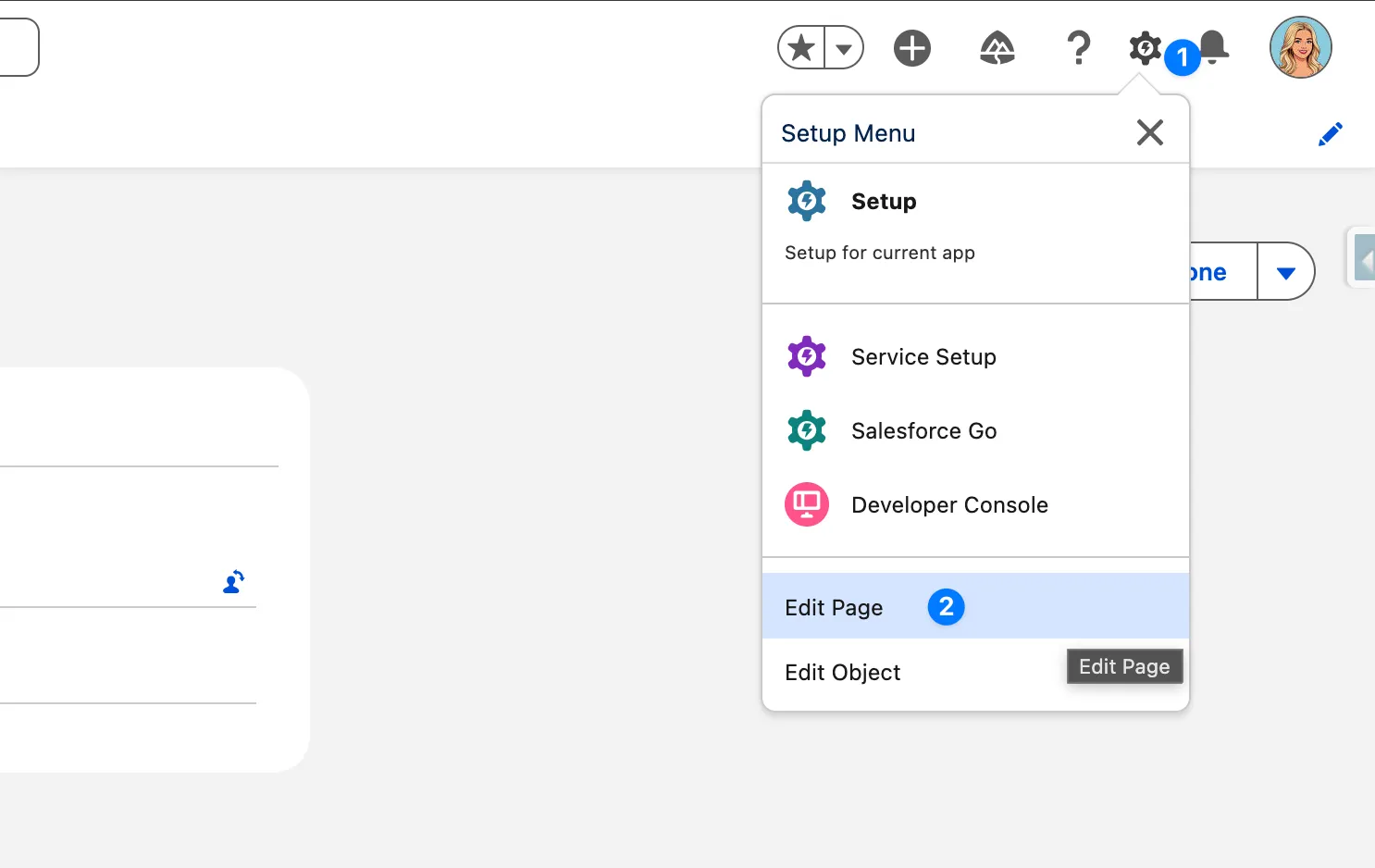
Task: Click the inline edit pencil icon
Action: pyautogui.click(x=1330, y=133)
